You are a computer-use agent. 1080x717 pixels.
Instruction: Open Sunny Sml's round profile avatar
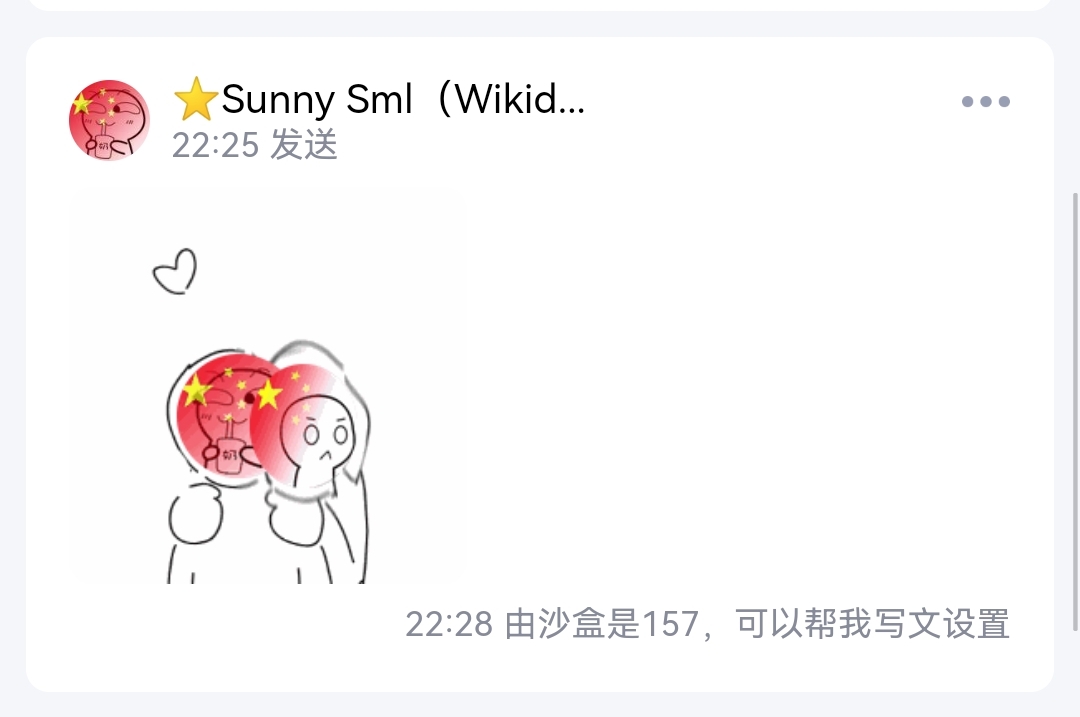(109, 121)
